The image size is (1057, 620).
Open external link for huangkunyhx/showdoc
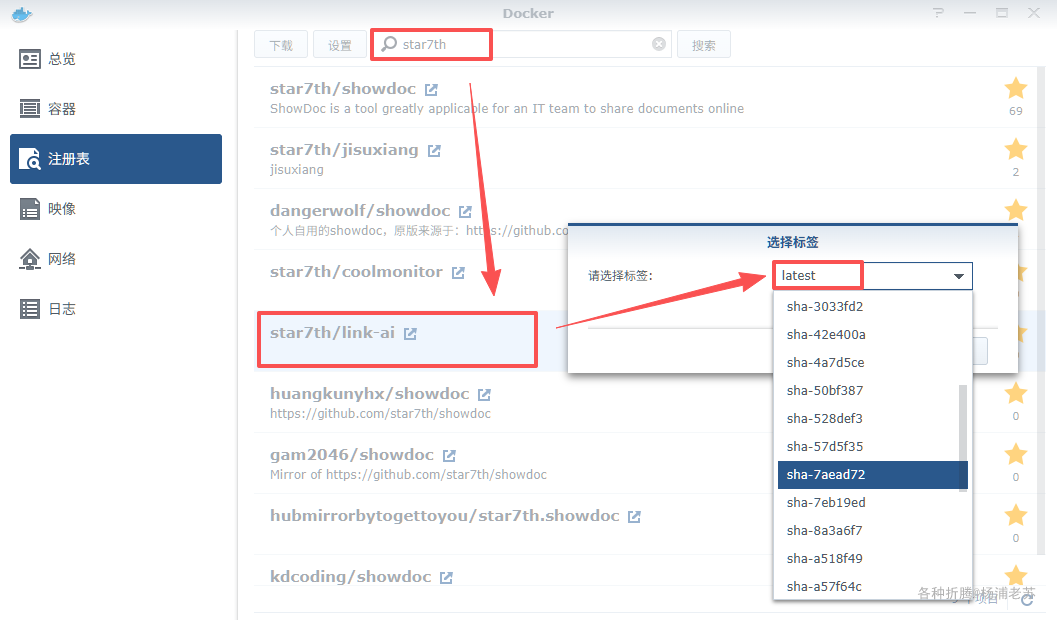tap(484, 394)
